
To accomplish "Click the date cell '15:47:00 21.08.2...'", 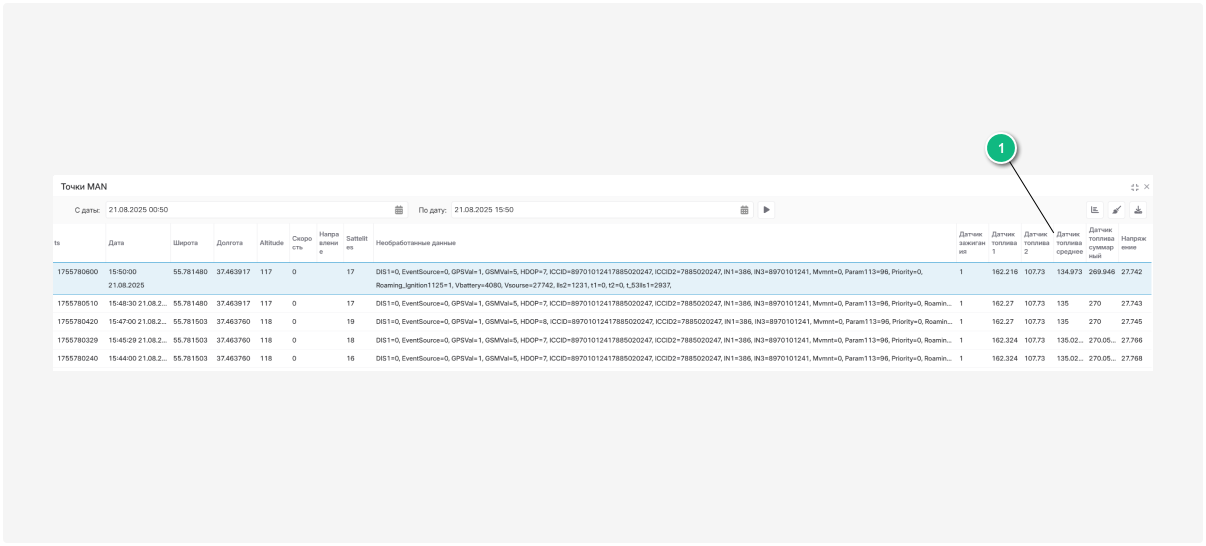I will click(x=137, y=322).
